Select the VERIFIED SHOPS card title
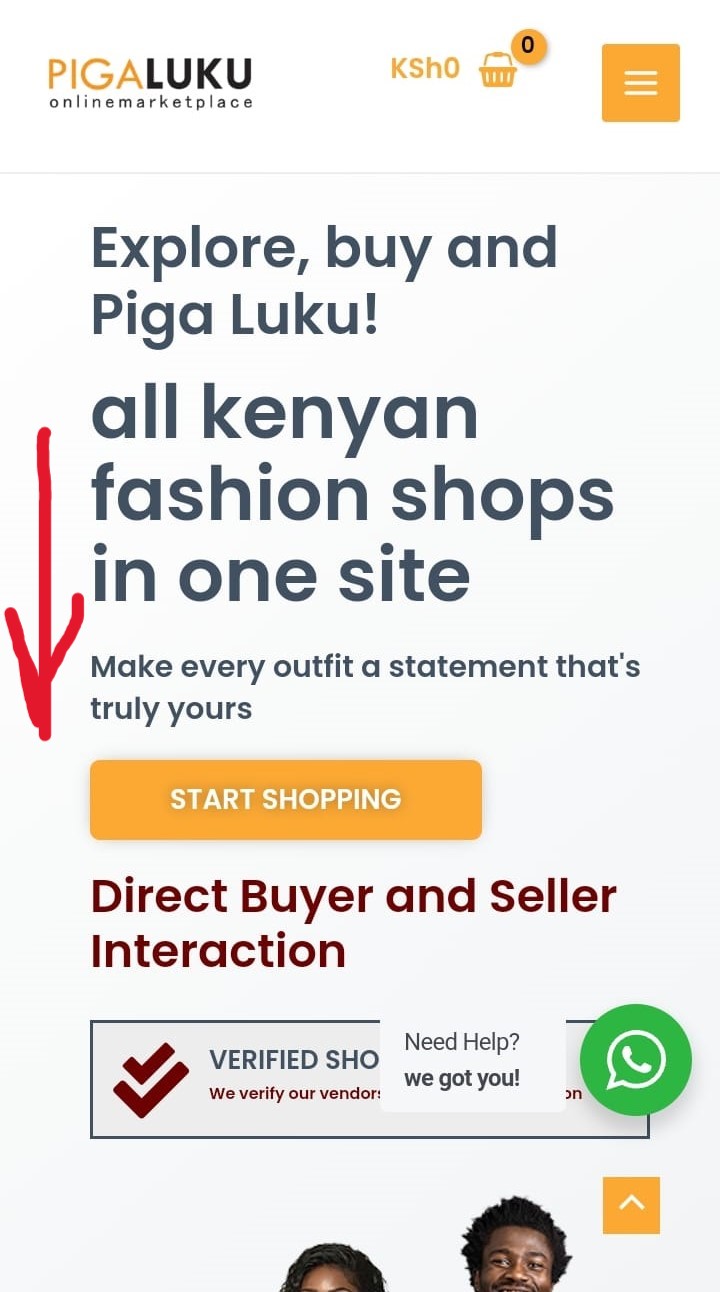 [x=294, y=1060]
